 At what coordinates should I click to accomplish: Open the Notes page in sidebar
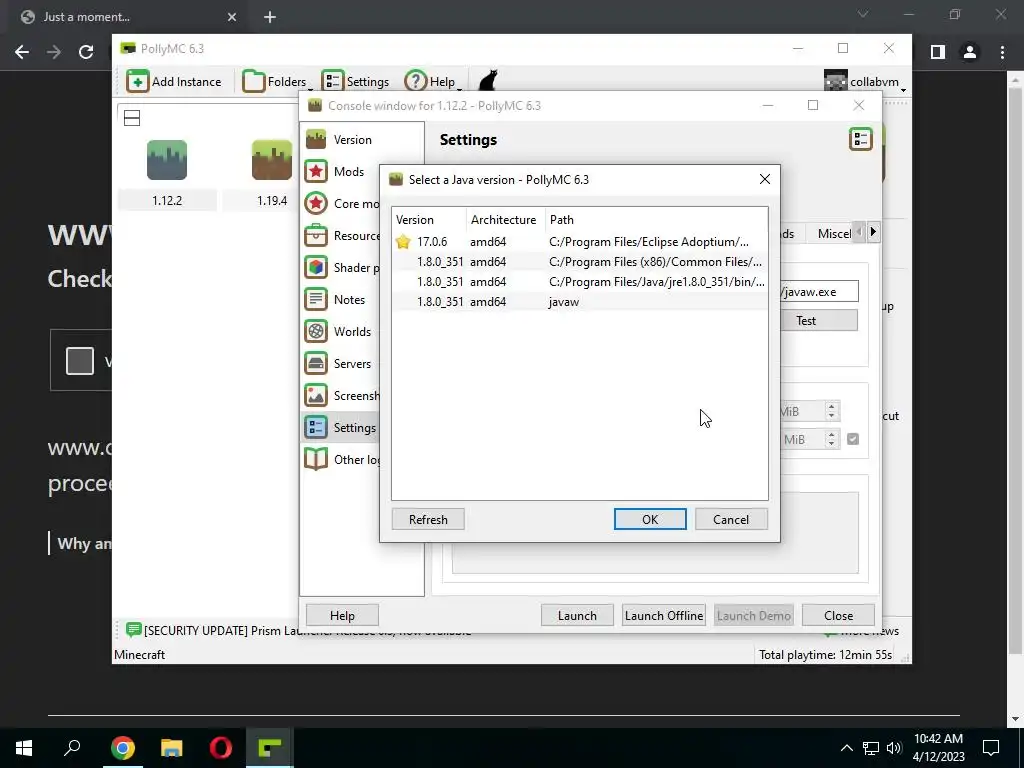(x=341, y=299)
